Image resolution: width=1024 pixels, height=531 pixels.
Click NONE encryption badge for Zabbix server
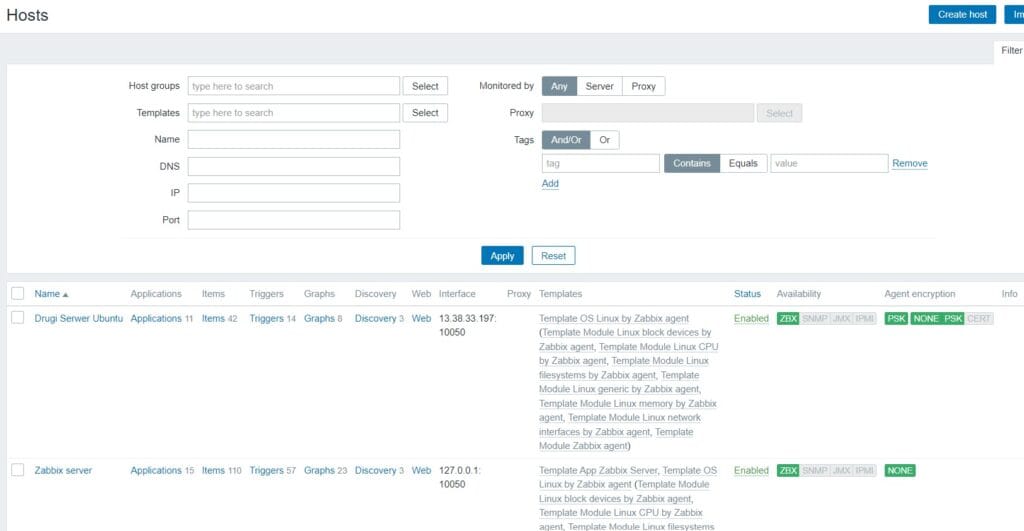[x=900, y=470]
